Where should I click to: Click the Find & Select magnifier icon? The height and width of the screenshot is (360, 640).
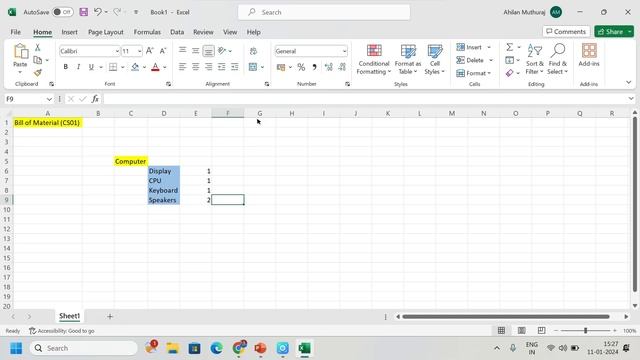click(x=558, y=51)
